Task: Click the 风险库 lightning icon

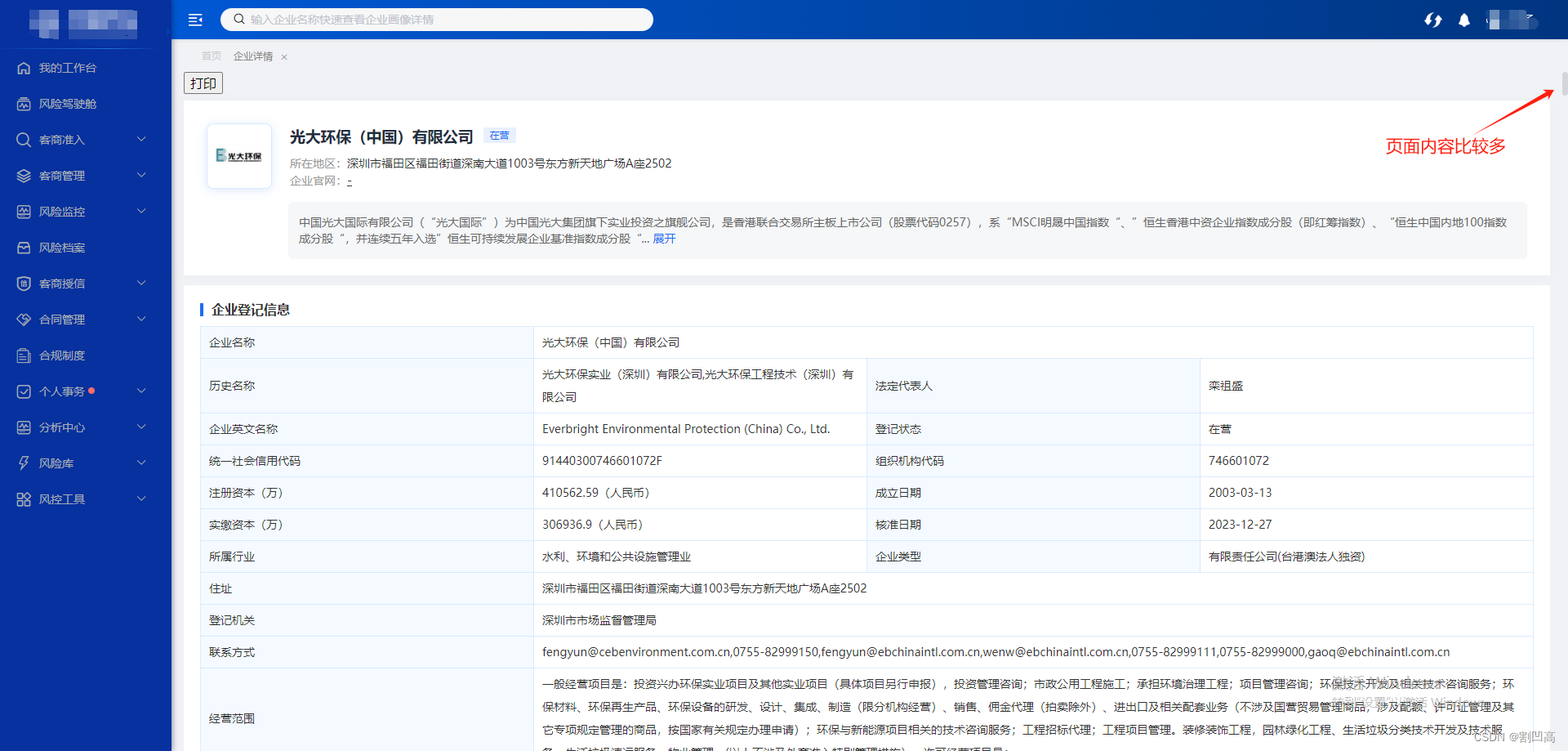Action: tap(24, 463)
